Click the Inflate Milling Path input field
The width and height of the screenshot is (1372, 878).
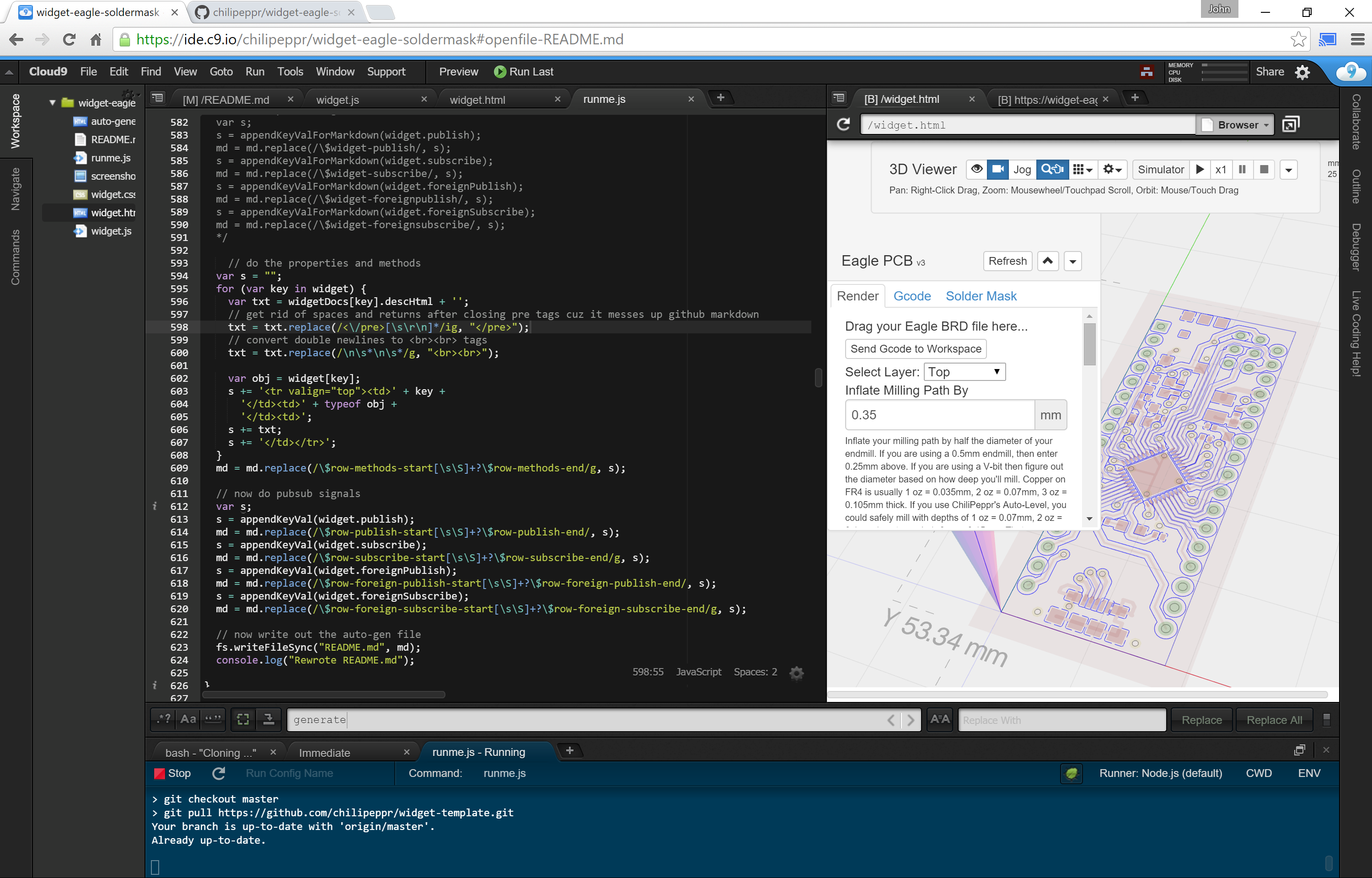click(x=939, y=415)
